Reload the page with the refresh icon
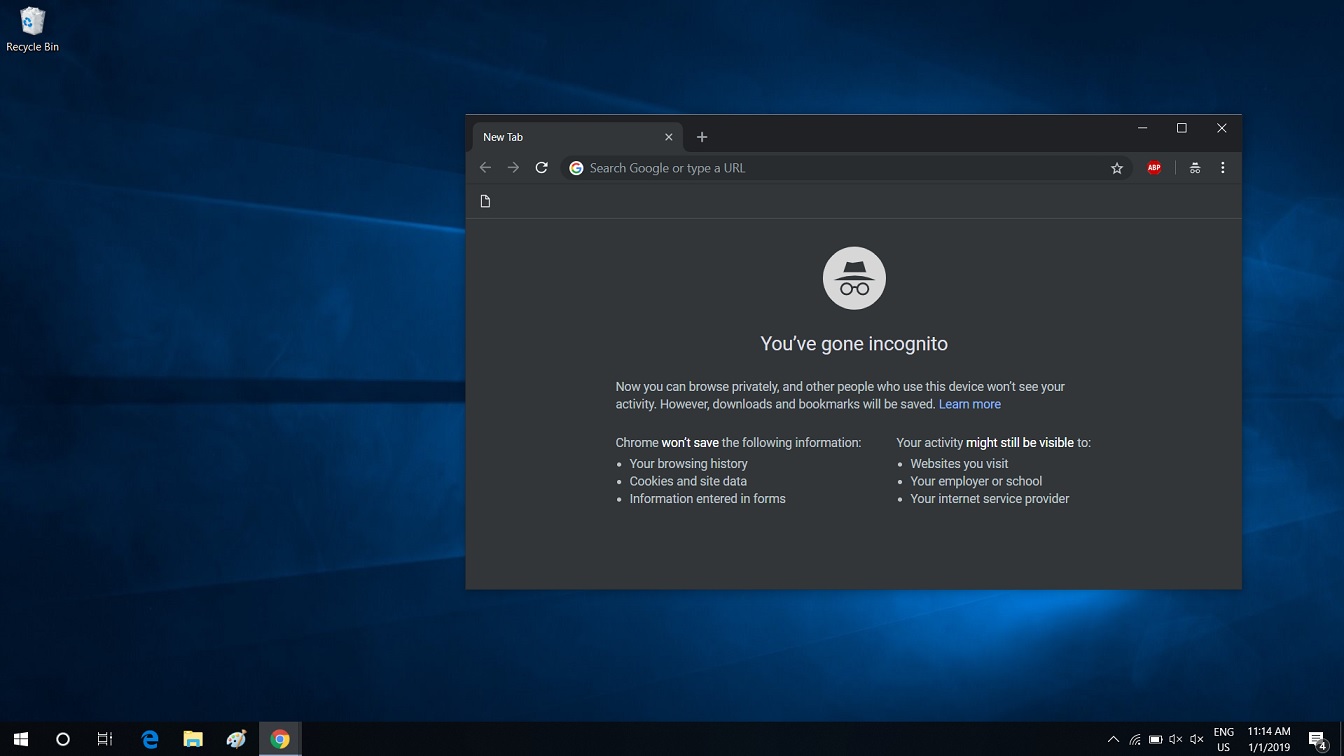The image size is (1344, 756). point(541,168)
